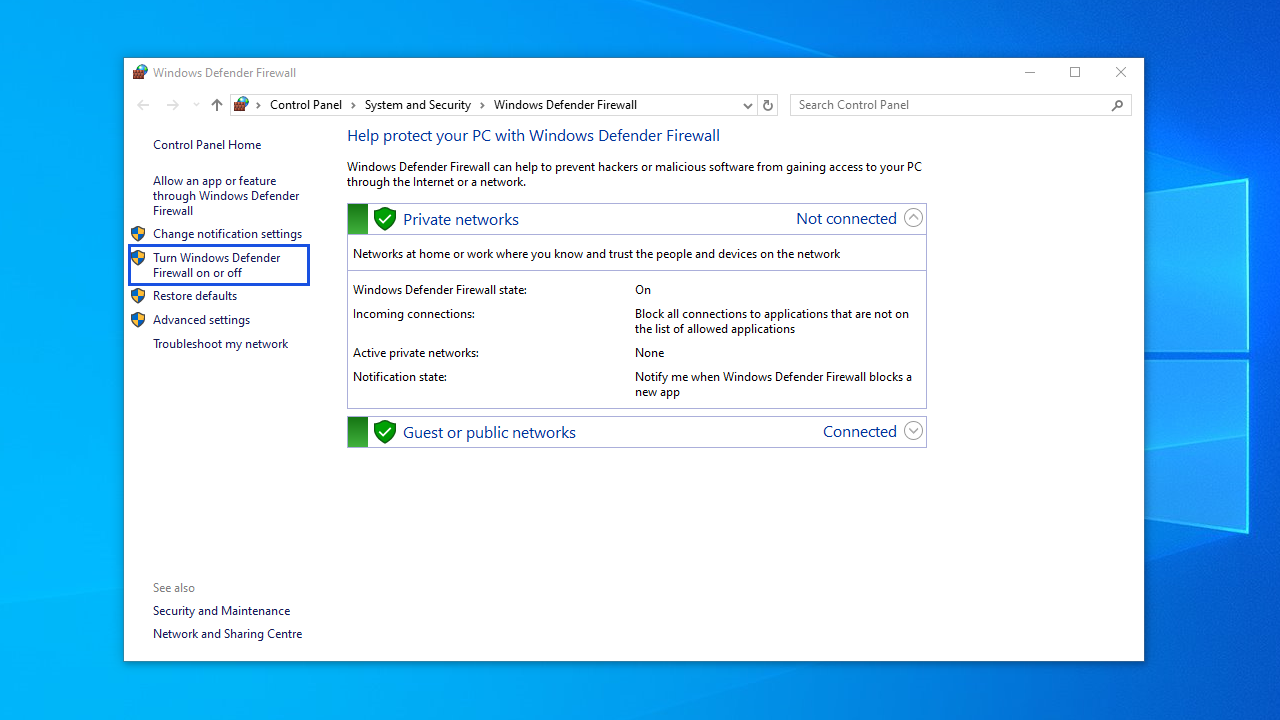Open Control Panel Home
1280x720 pixels.
(207, 145)
